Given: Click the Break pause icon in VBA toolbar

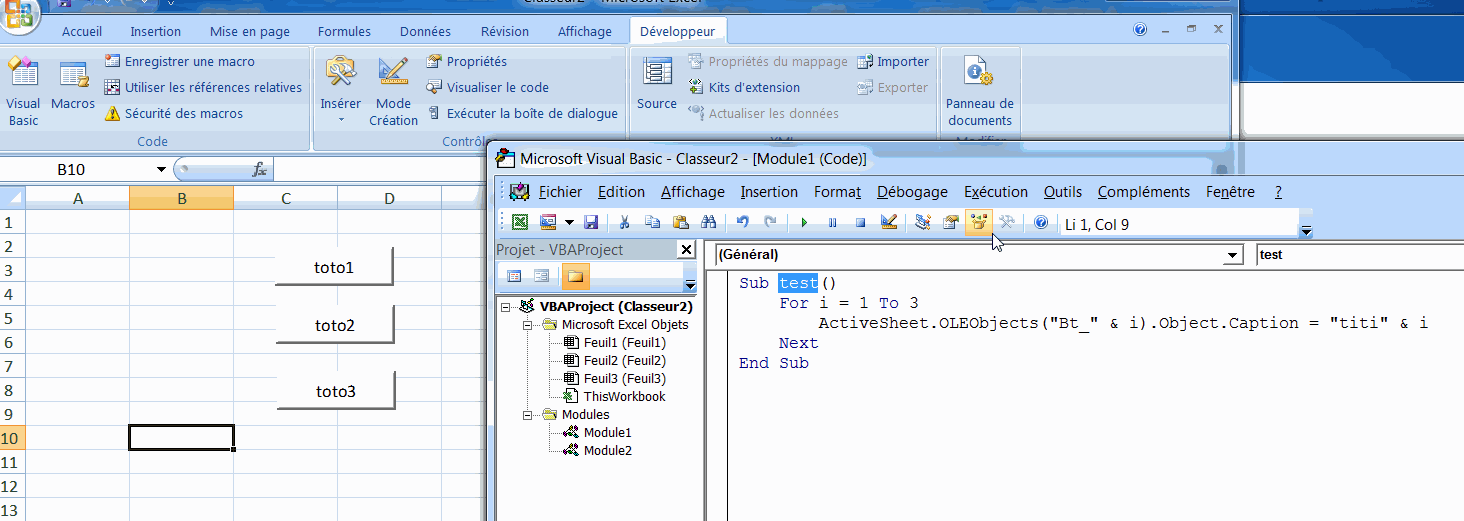Looking at the screenshot, I should pos(832,222).
